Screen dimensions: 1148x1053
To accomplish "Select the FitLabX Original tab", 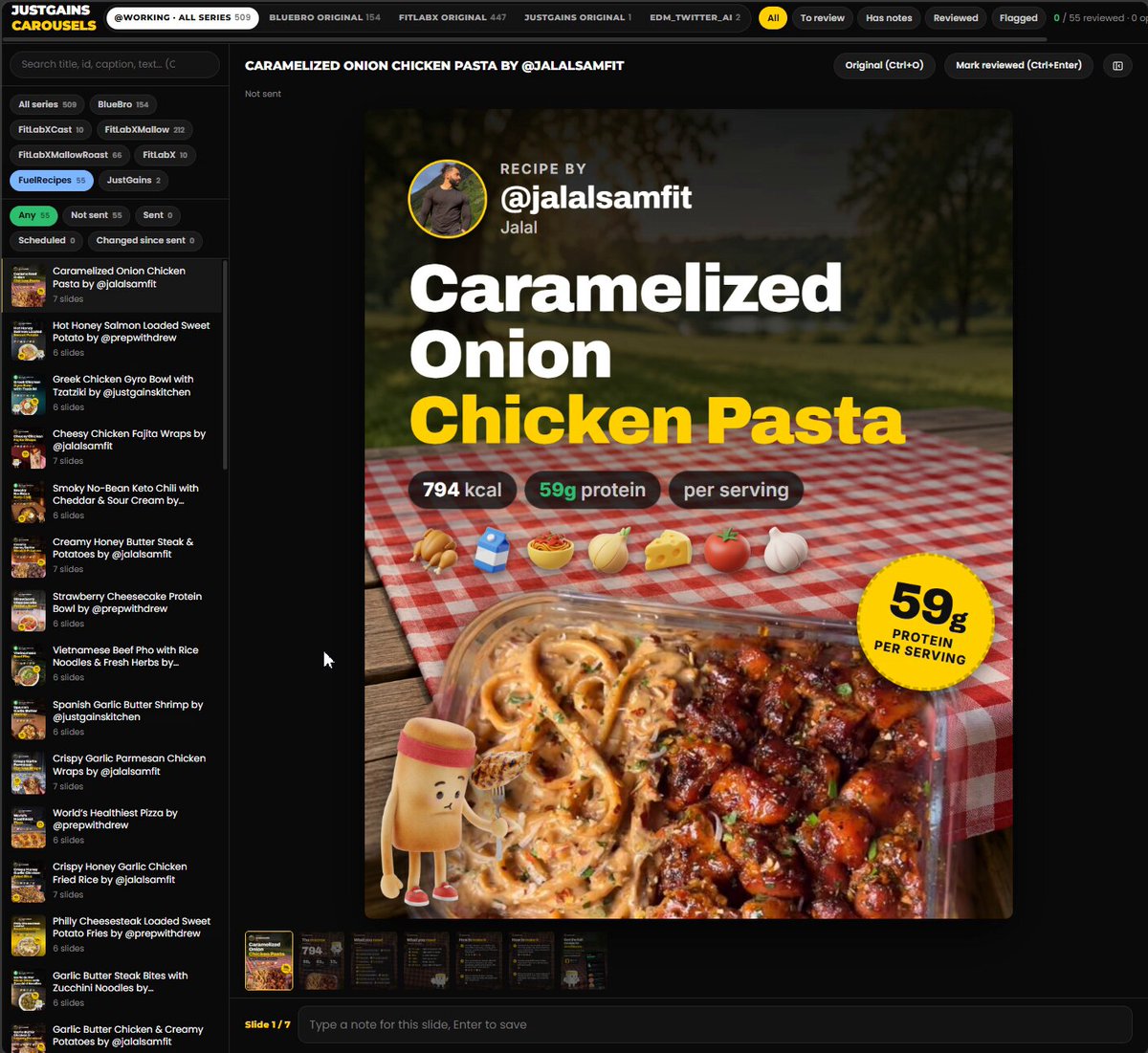I will 453,17.
